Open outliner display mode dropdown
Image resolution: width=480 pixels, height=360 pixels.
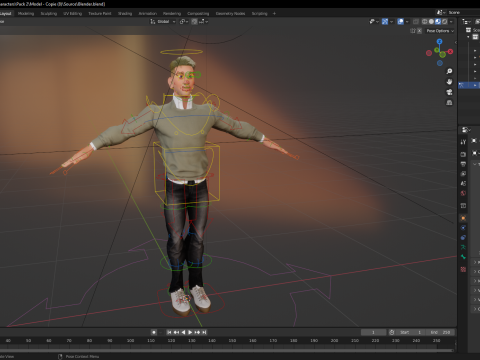(467, 21)
